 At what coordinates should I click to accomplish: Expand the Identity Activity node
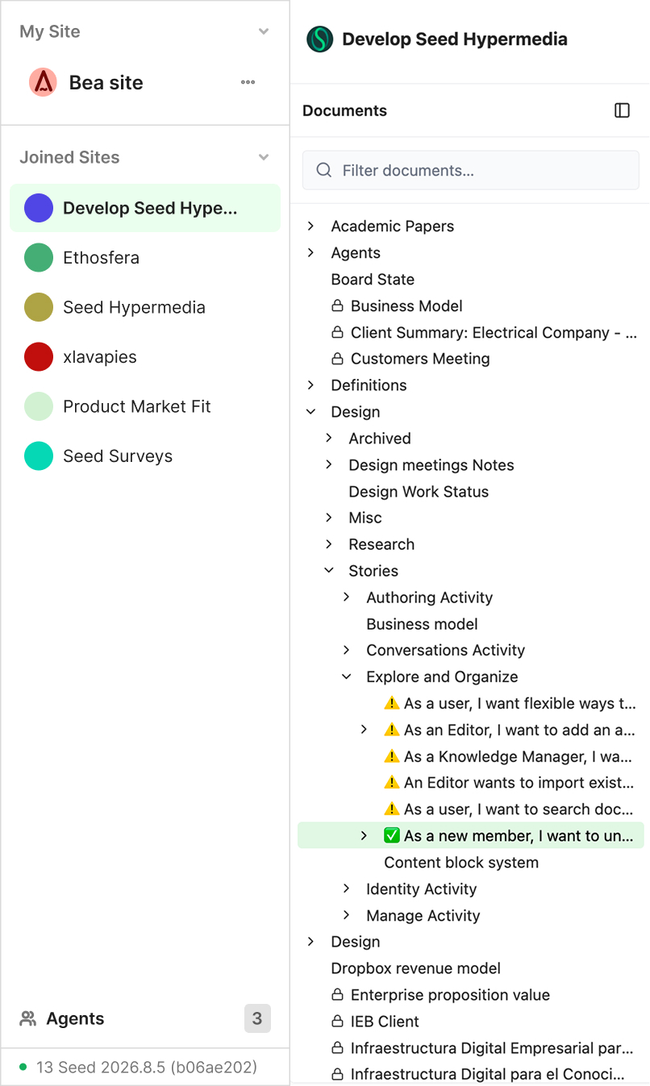[346, 889]
